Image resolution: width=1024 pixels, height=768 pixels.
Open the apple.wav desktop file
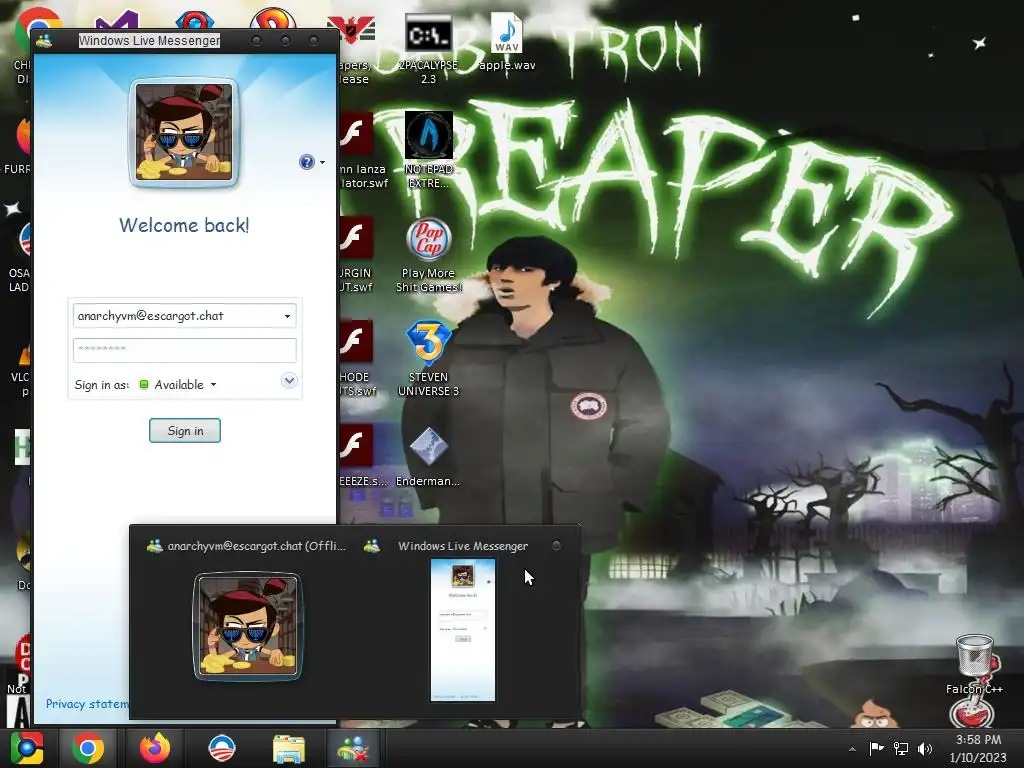[507, 43]
